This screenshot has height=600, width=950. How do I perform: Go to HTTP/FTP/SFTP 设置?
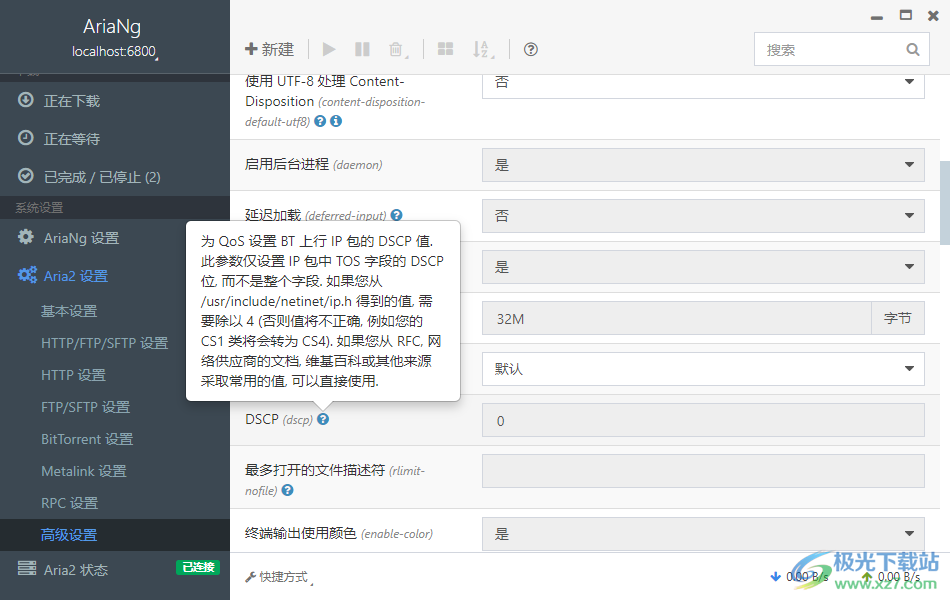[x=104, y=343]
